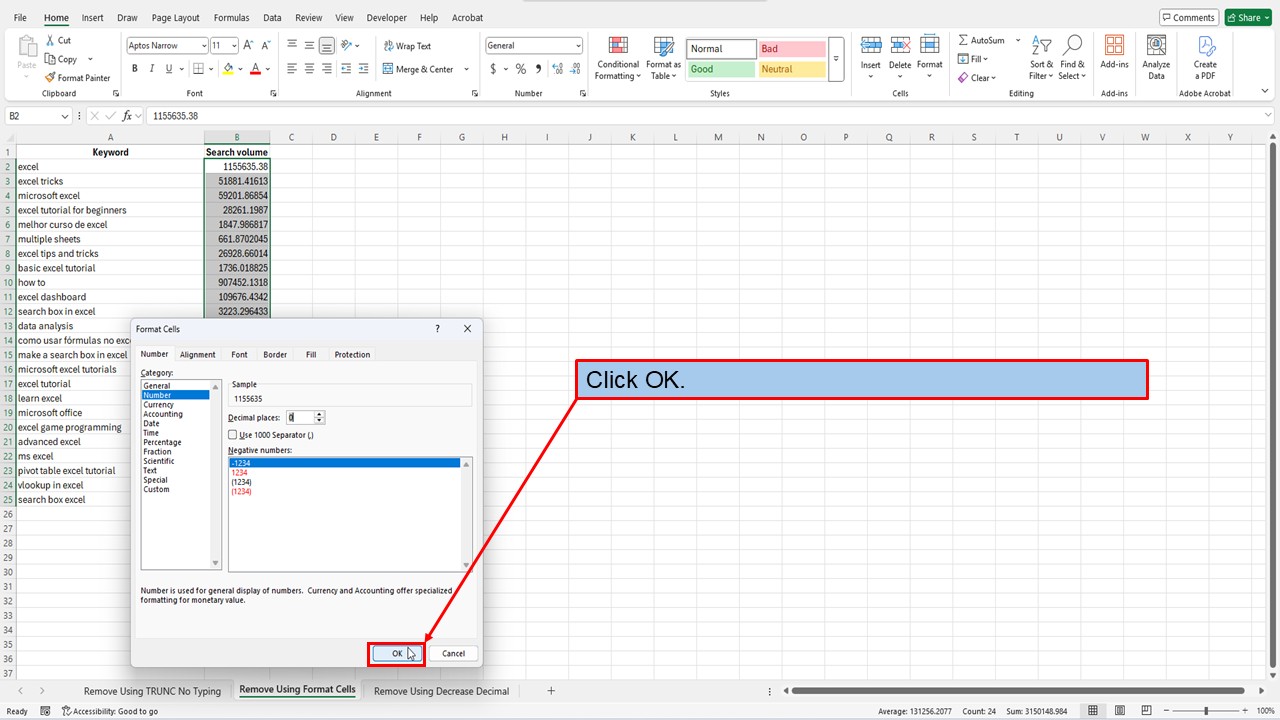The width and height of the screenshot is (1280, 720).
Task: Select the Good cell style swatch
Action: click(720, 69)
